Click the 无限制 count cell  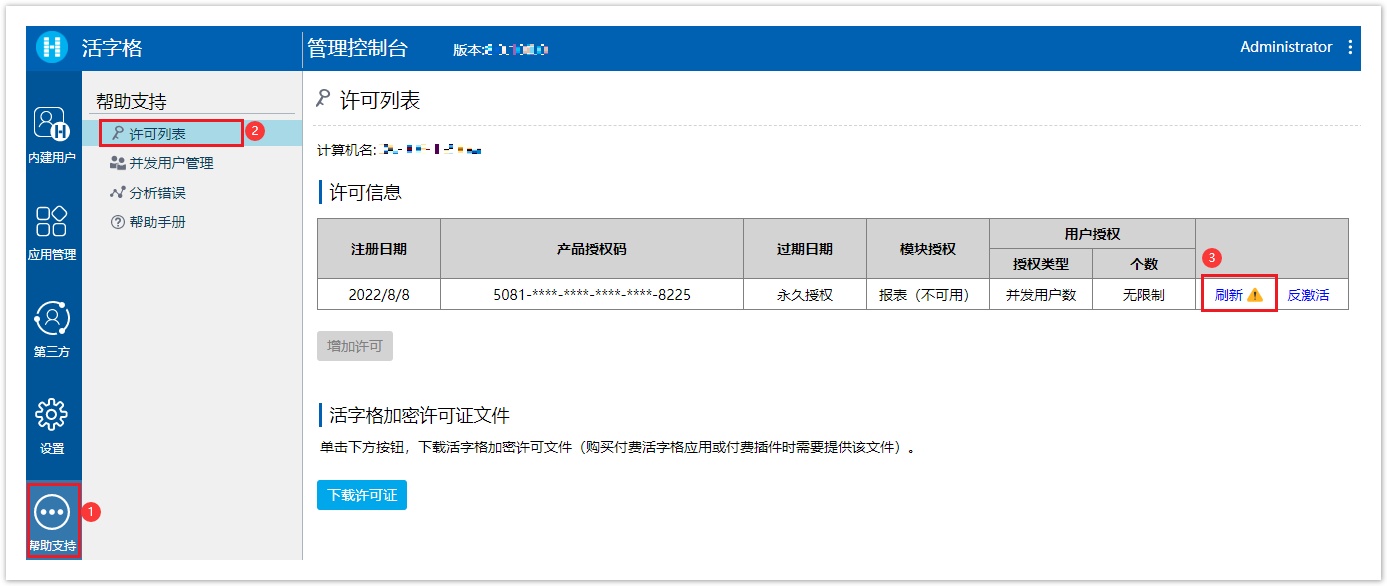[x=1144, y=294]
